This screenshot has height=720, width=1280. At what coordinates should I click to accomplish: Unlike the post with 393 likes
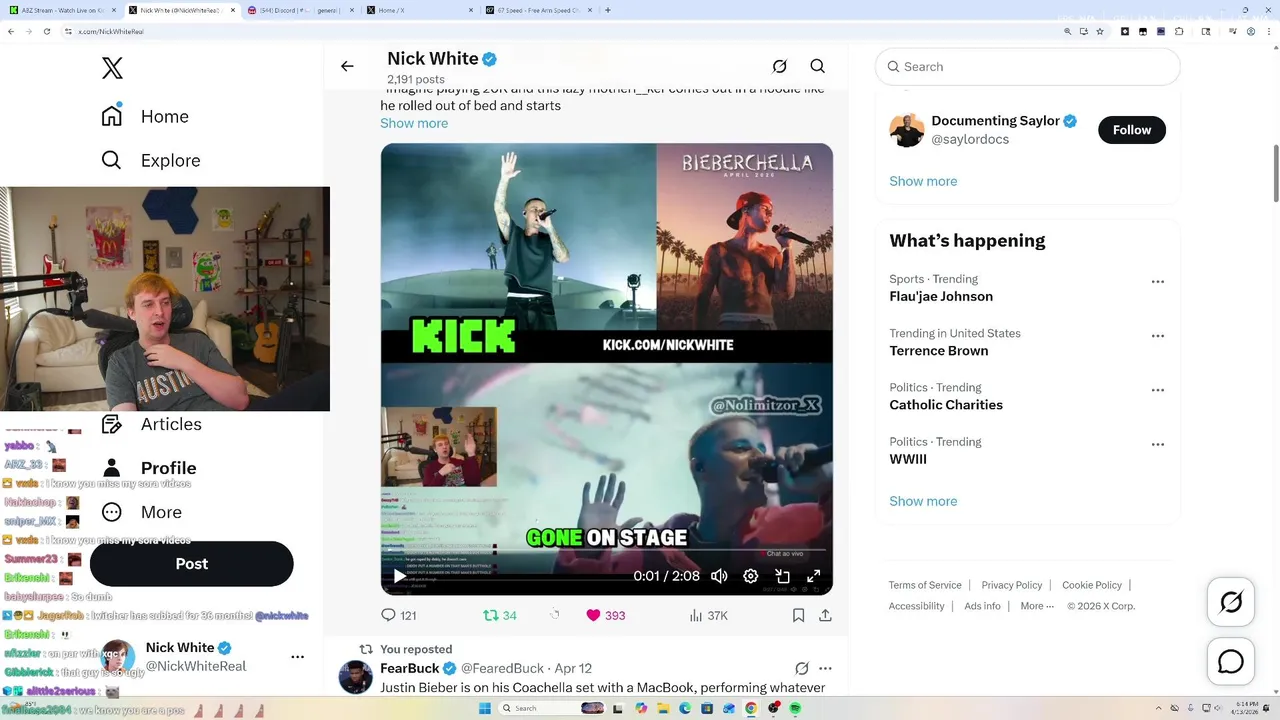coord(605,616)
